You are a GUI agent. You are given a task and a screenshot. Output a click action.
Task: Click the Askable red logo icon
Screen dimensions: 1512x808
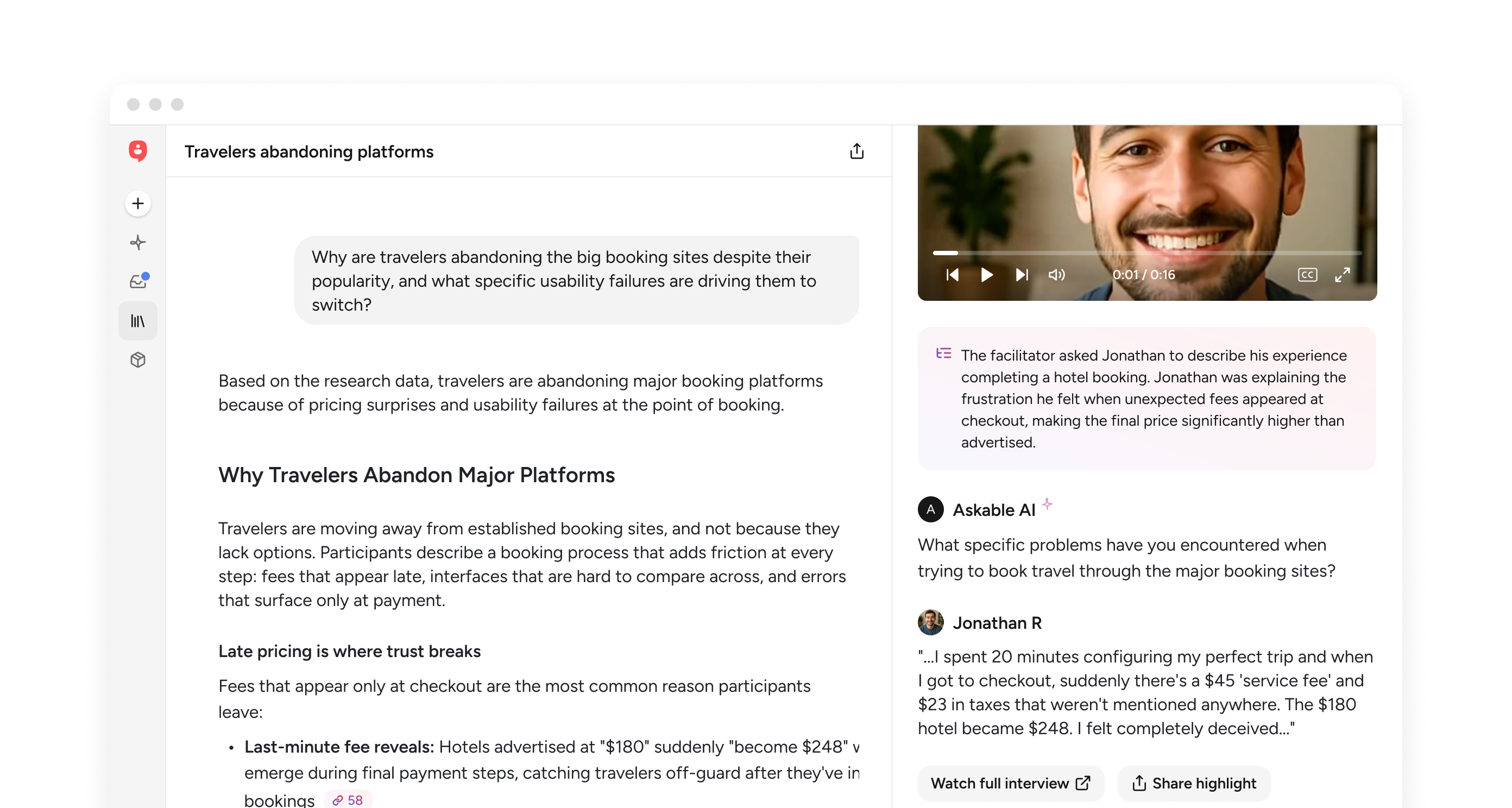(137, 151)
